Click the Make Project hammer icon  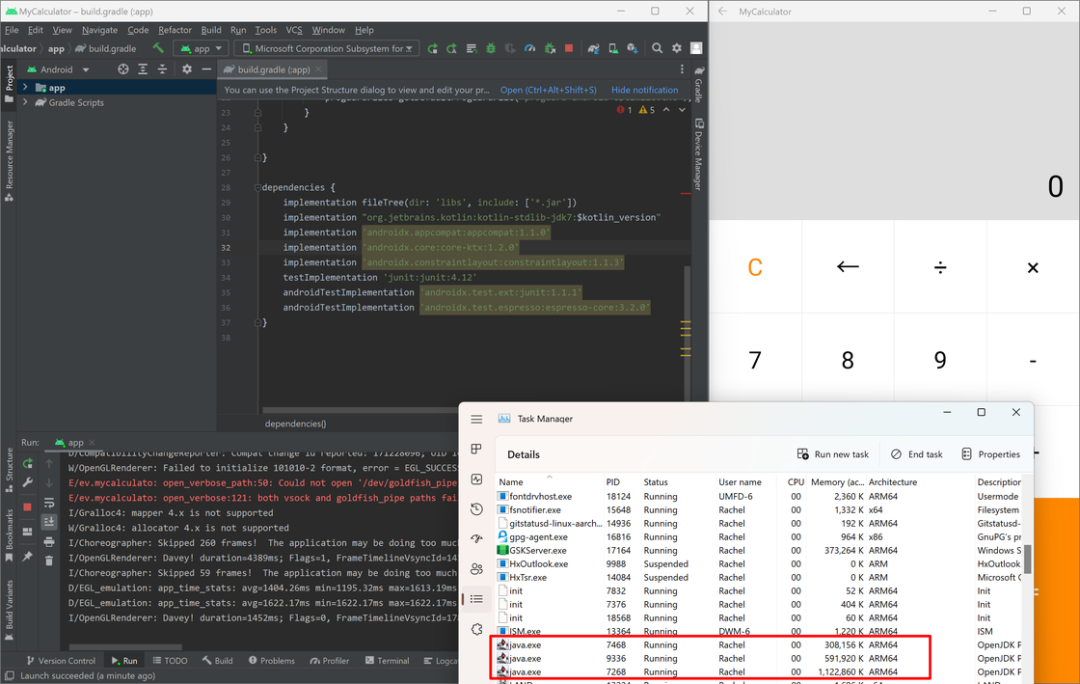click(x=158, y=48)
